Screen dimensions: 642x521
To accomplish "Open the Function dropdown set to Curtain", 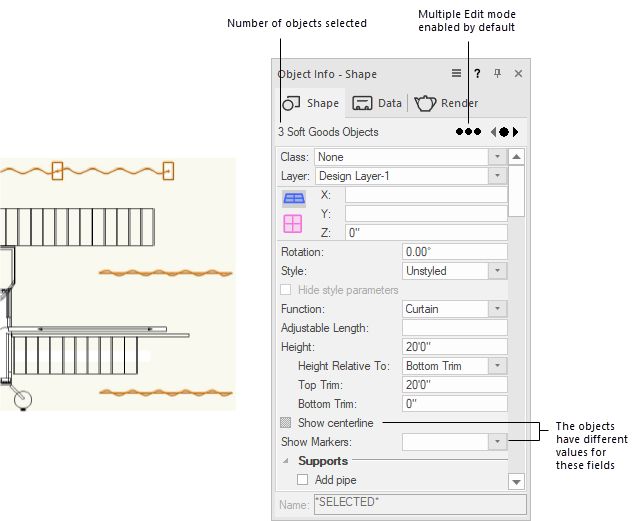I will [497, 309].
